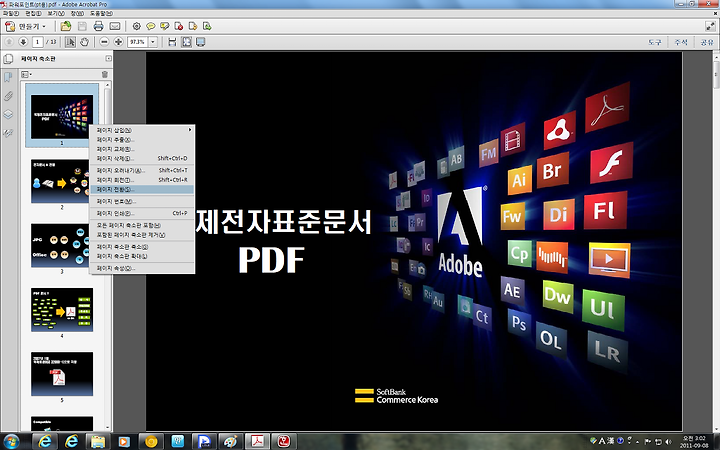Click the delete page icon with red mark
The image size is (720, 450).
click(x=179, y=26)
